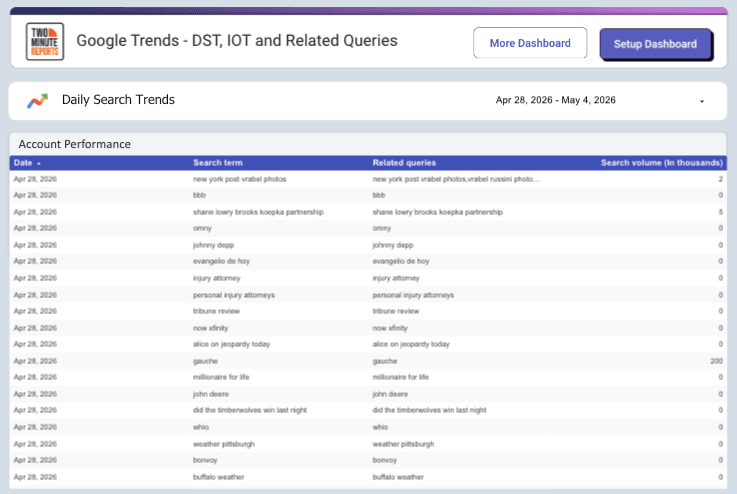The height and width of the screenshot is (494, 737).
Task: Open the More Dashboard button
Action: pos(530,43)
